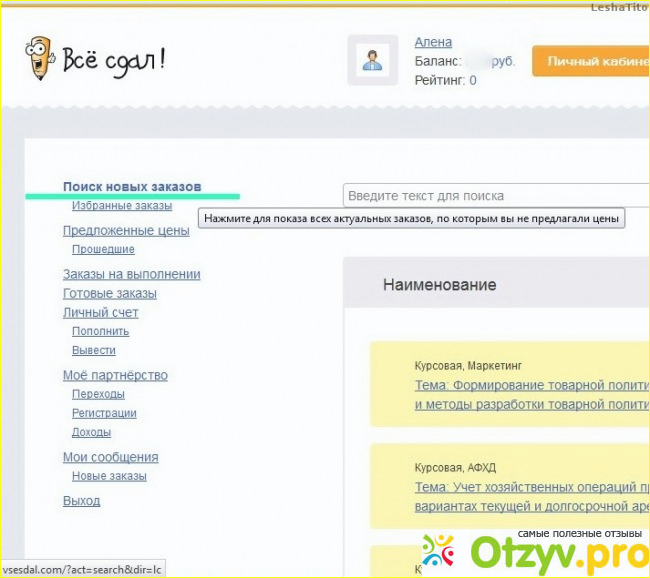Open the Алена profile link
650x578 pixels.
coord(433,42)
